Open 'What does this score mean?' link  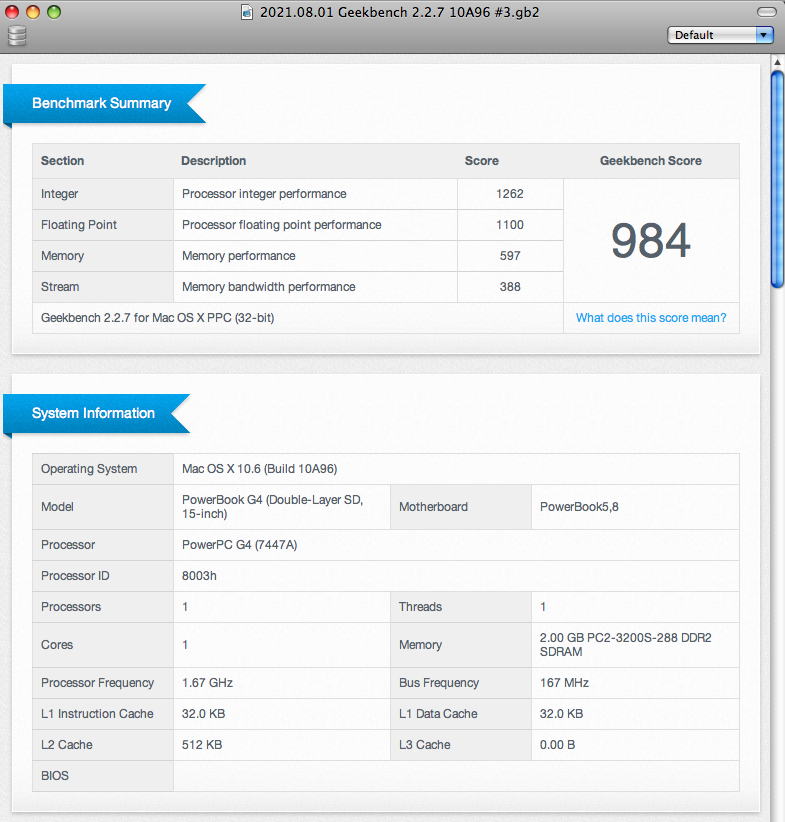(651, 318)
